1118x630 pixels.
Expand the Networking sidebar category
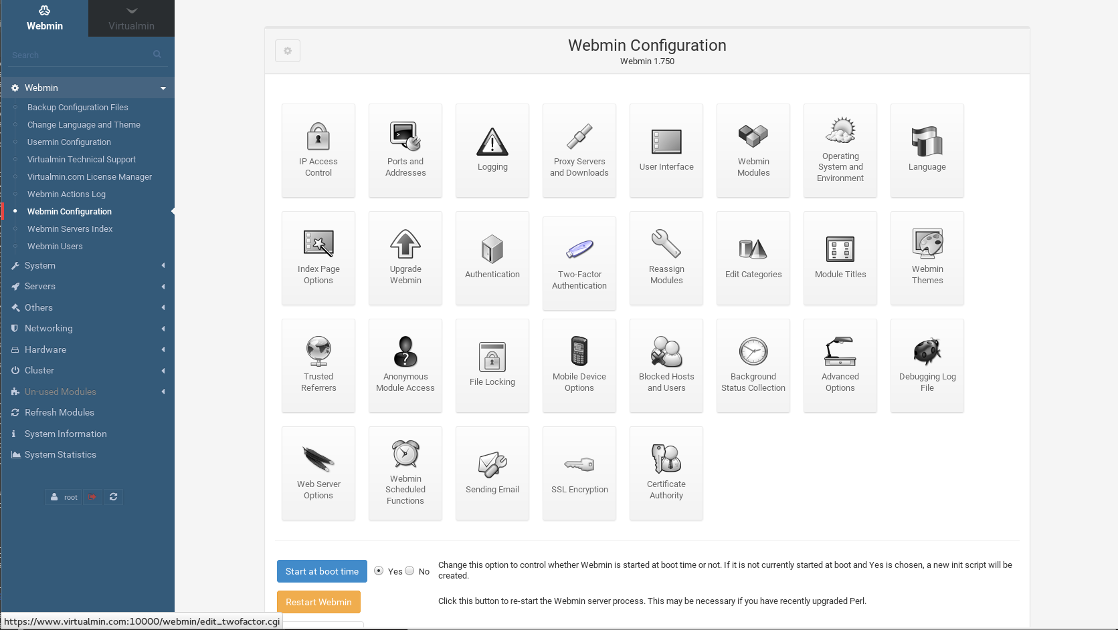[x=87, y=329]
